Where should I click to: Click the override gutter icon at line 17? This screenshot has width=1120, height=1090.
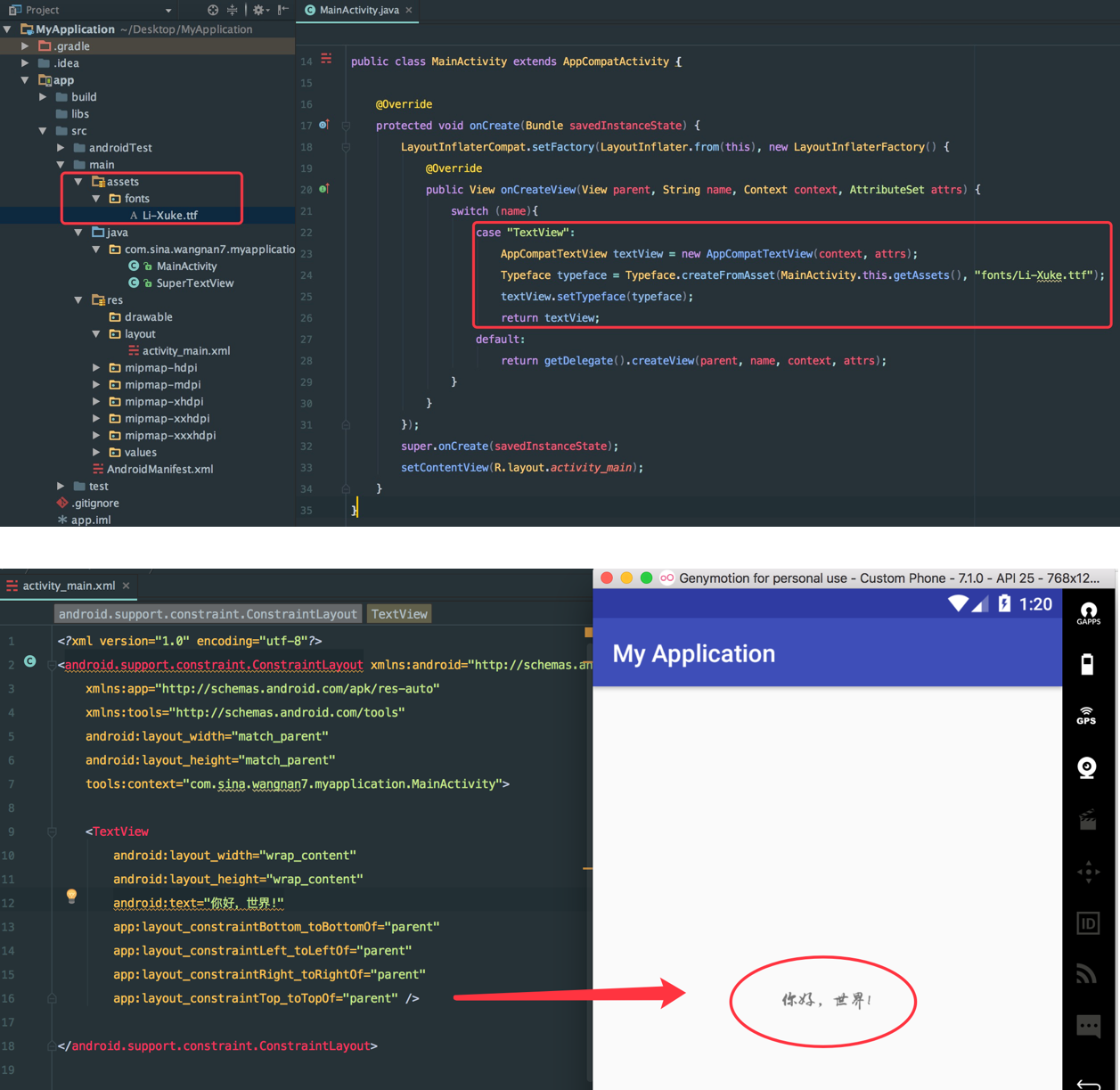pyautogui.click(x=324, y=125)
